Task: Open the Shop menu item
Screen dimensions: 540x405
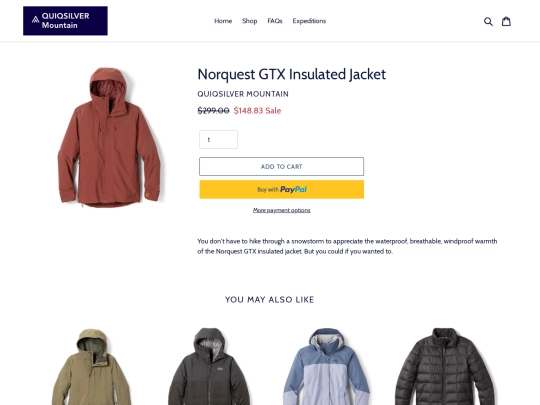Action: tap(250, 21)
